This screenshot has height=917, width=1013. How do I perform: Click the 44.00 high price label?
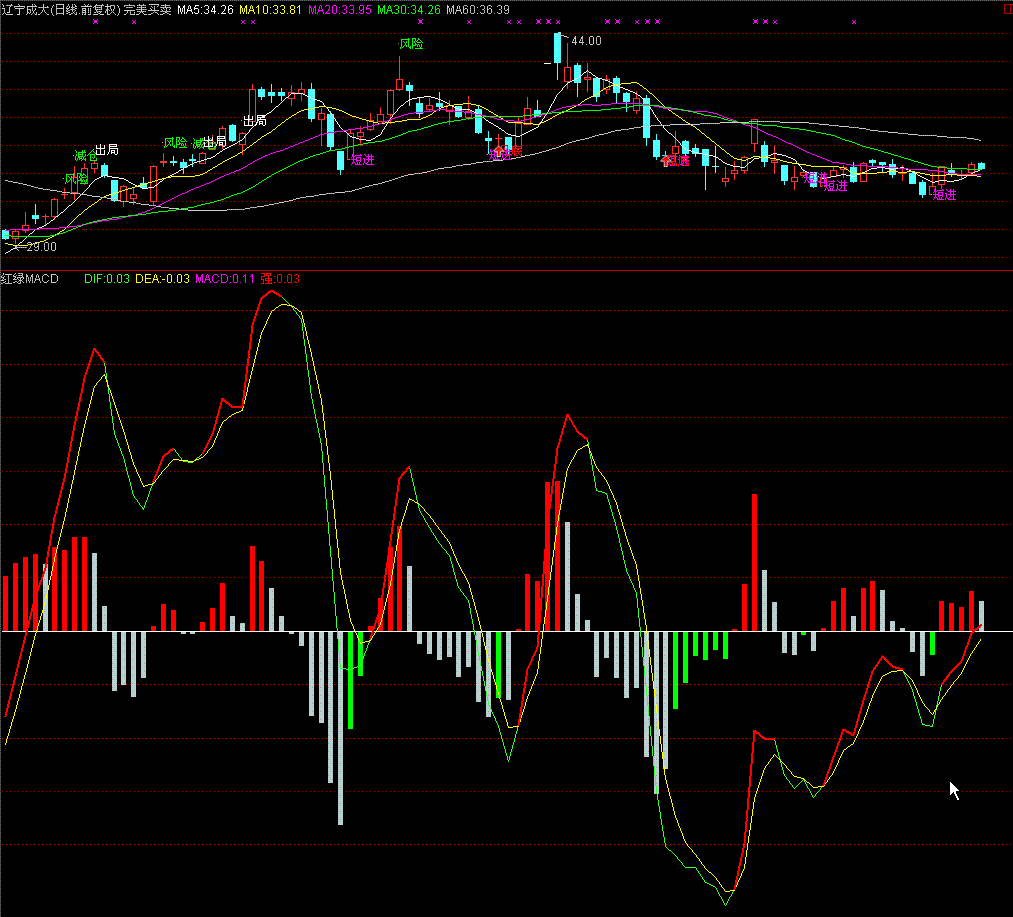(587, 41)
